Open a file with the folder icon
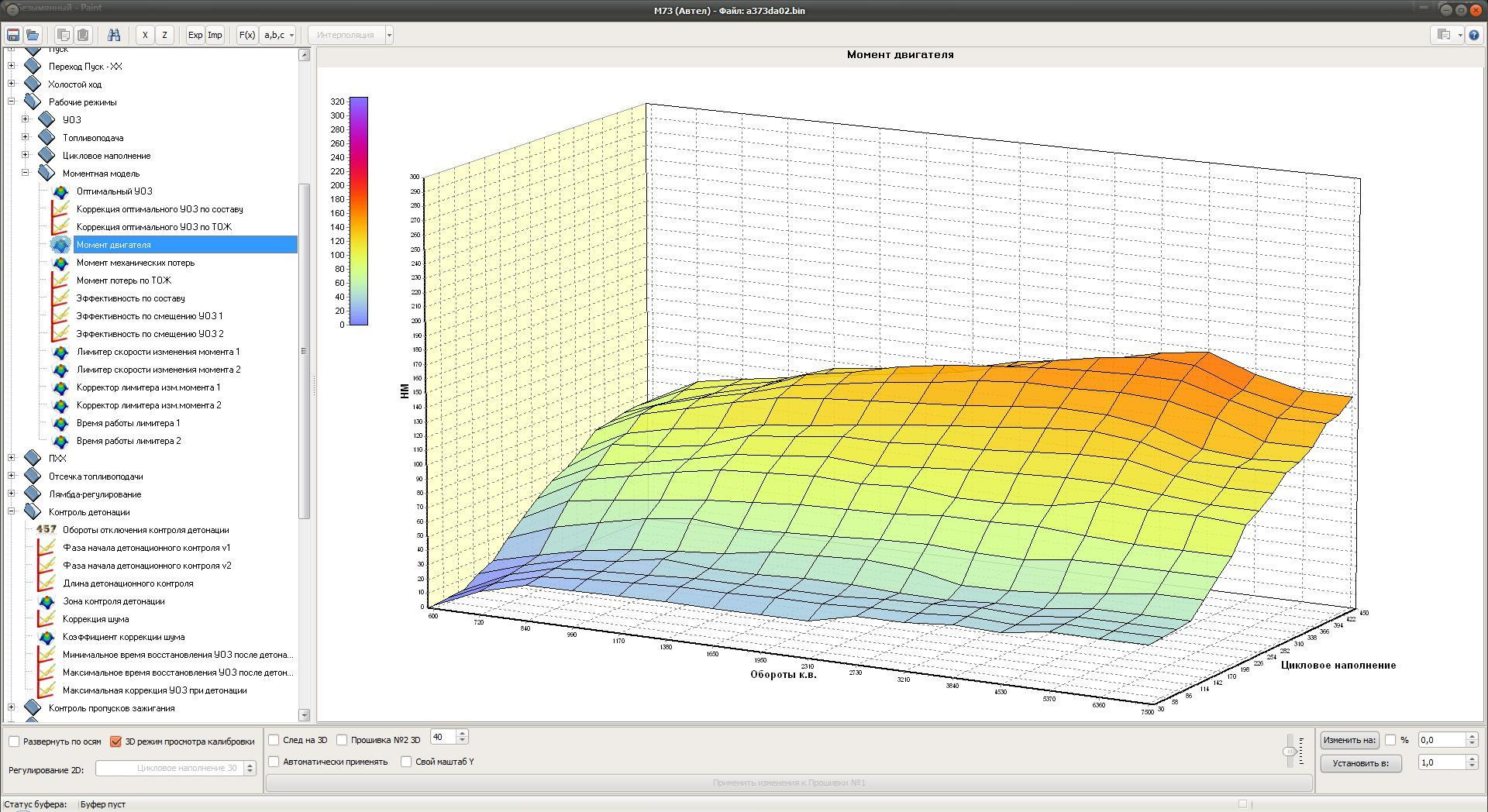 (x=33, y=35)
